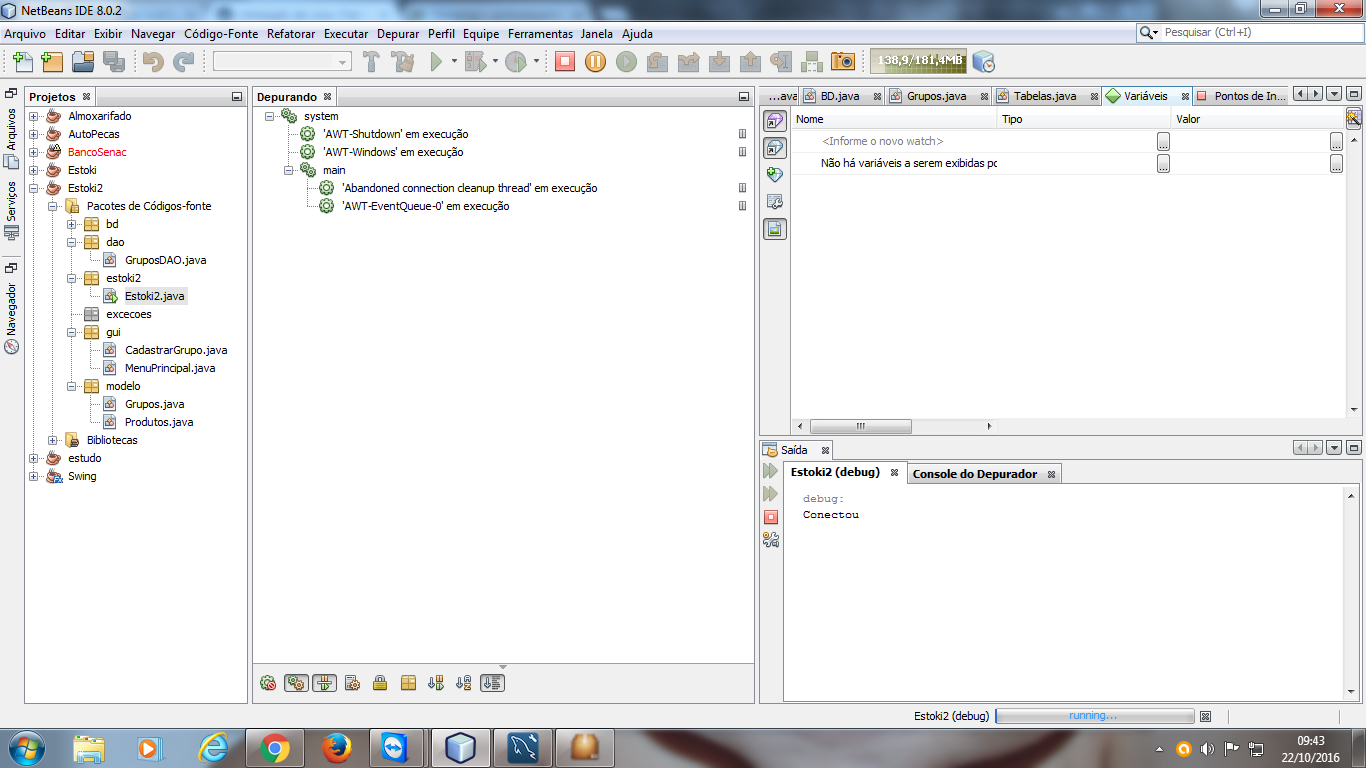
Task: Open a project with the folder icon
Action: click(83, 62)
